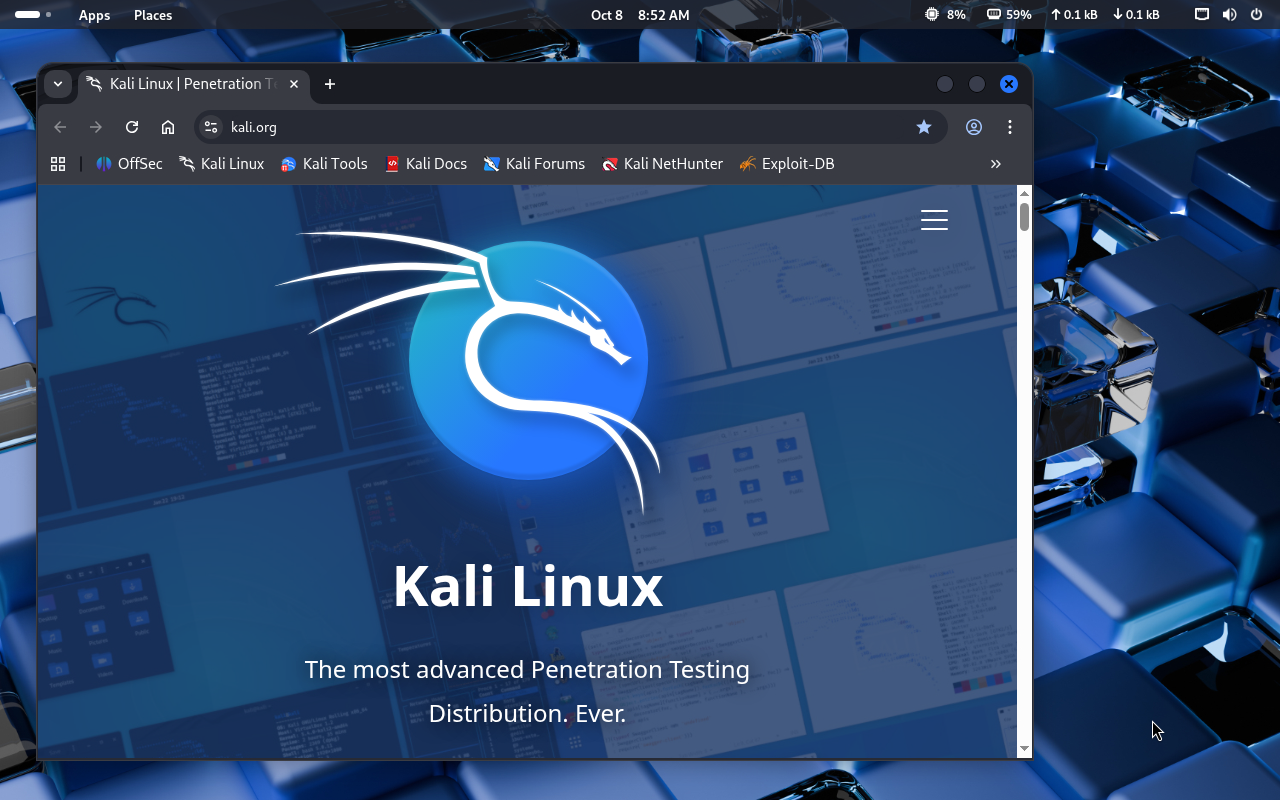The height and width of the screenshot is (800, 1280).
Task: Reload the kali.org page
Action: (132, 127)
